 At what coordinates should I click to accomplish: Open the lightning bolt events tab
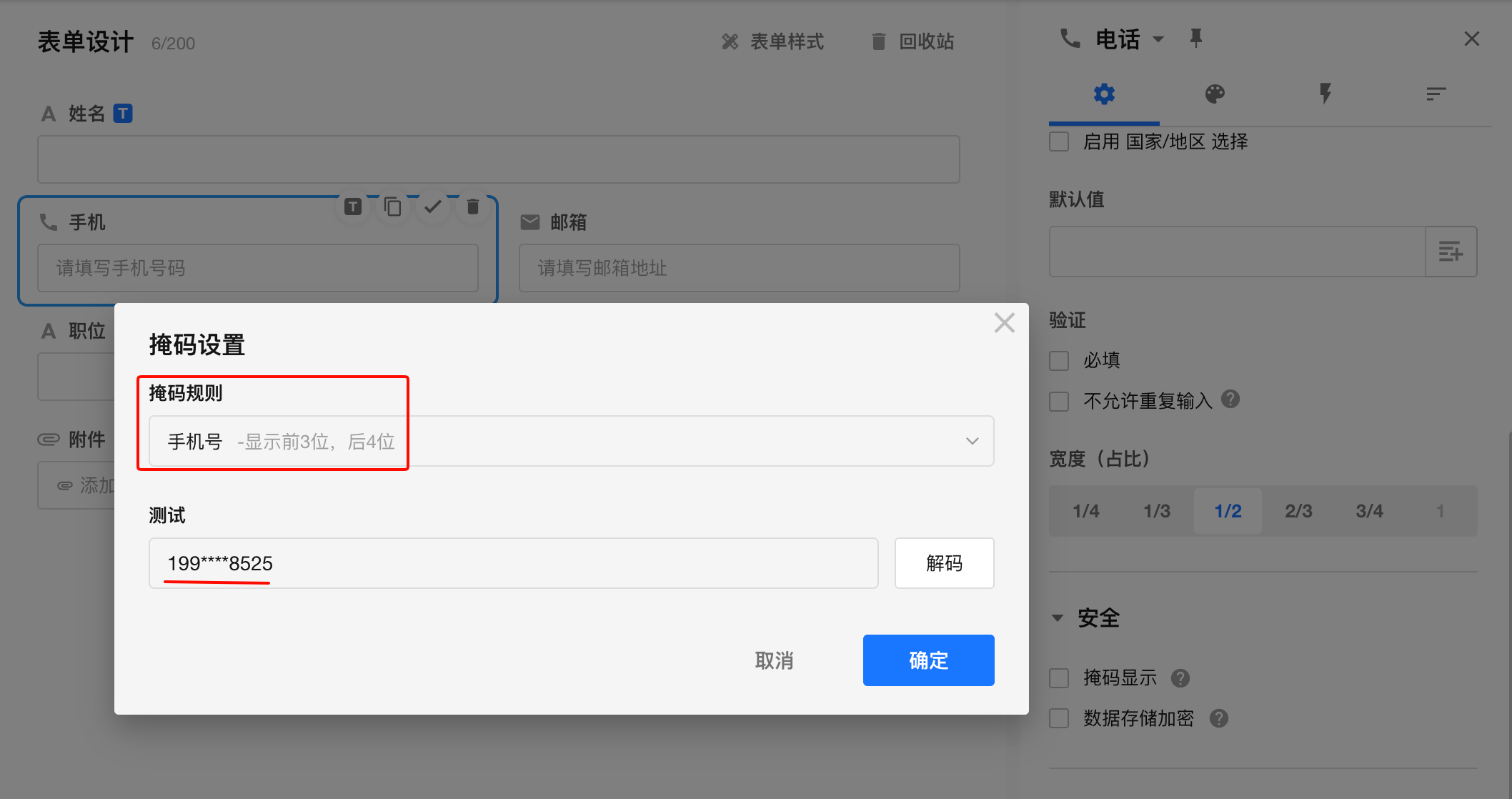point(1326,94)
